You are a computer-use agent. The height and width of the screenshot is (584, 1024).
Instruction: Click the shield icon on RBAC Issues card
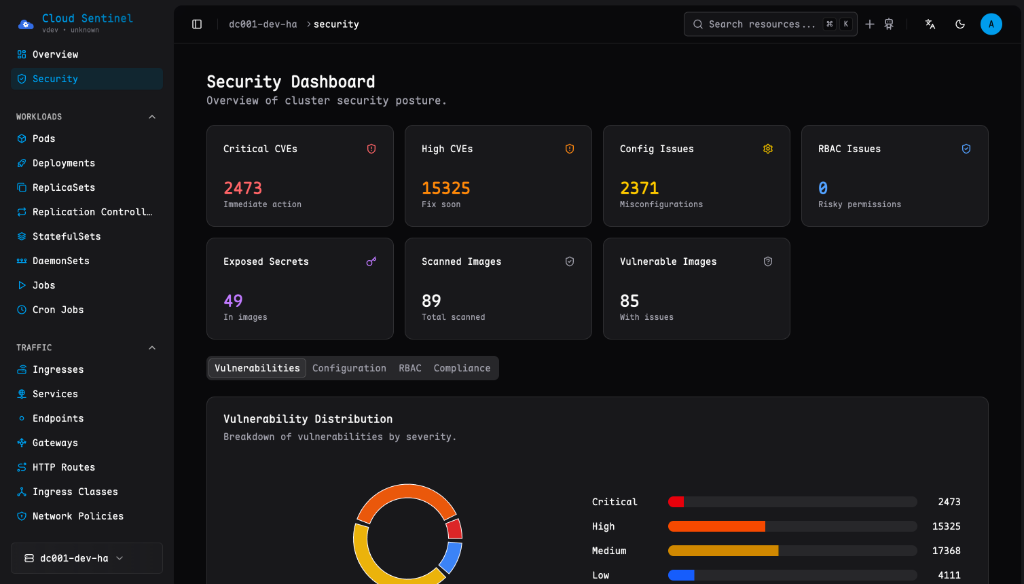pos(966,147)
